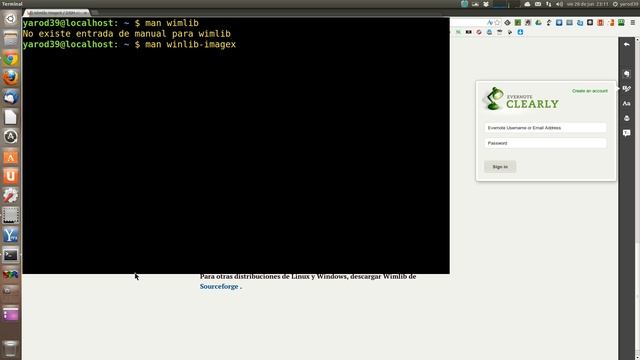This screenshot has width=640, height=360.
Task: Click the Clearly back arrow icon
Action: (627, 44)
